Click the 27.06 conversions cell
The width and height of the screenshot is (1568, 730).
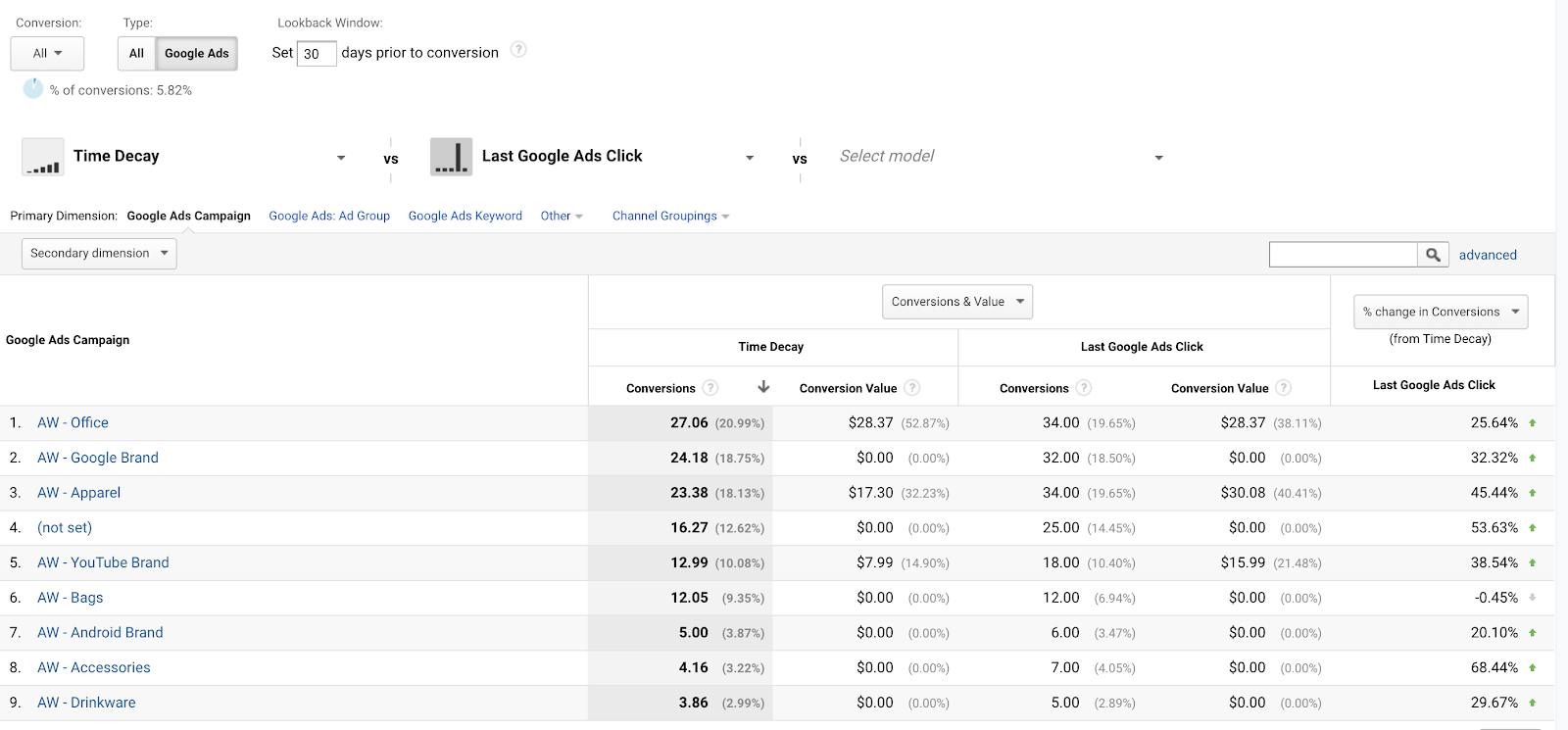[689, 423]
